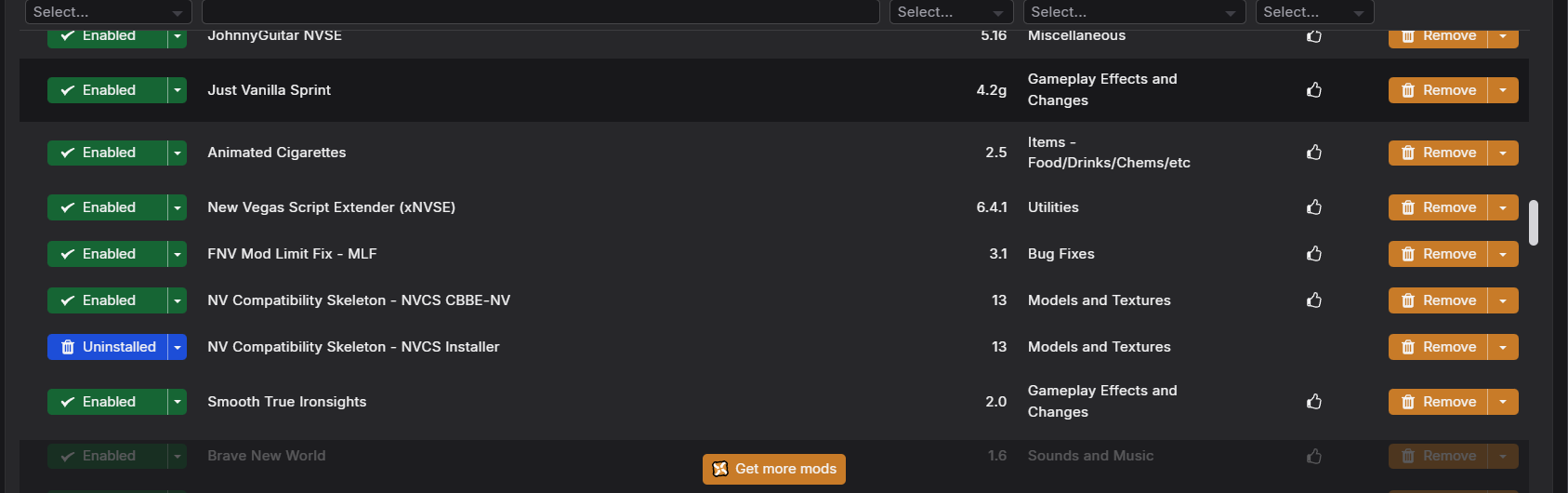Expand Remove options arrow for Smooth True Ironsights

pyautogui.click(x=1503, y=402)
